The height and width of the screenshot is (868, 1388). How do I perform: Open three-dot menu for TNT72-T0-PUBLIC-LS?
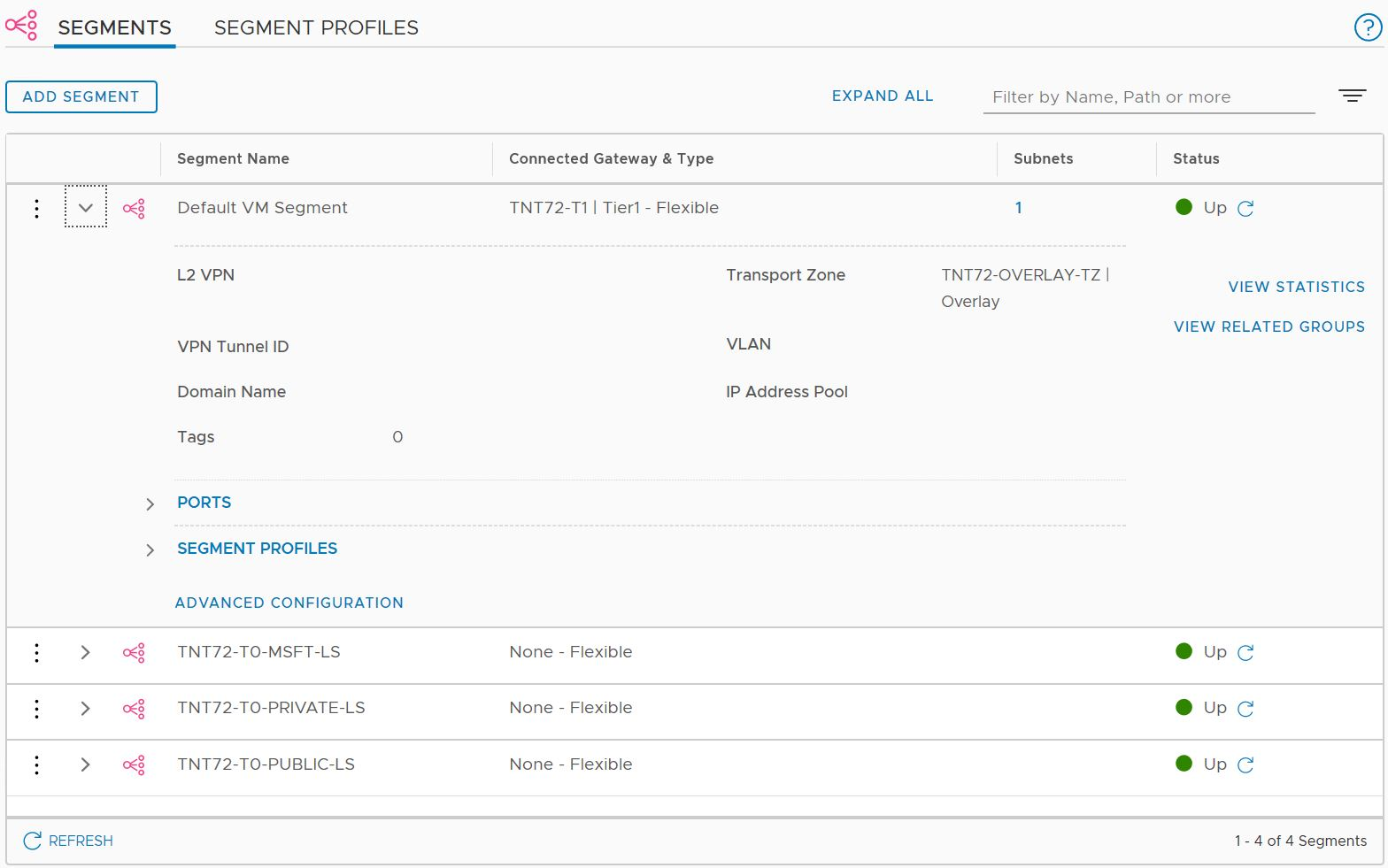coord(36,764)
